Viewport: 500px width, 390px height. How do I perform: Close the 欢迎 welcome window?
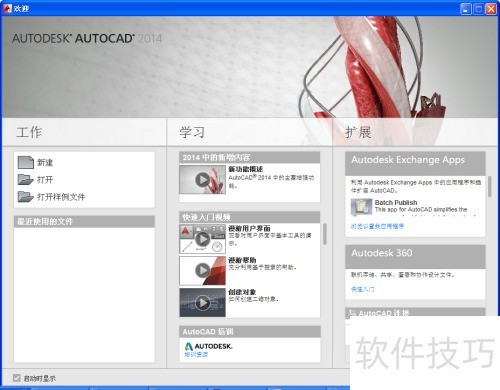point(491,9)
